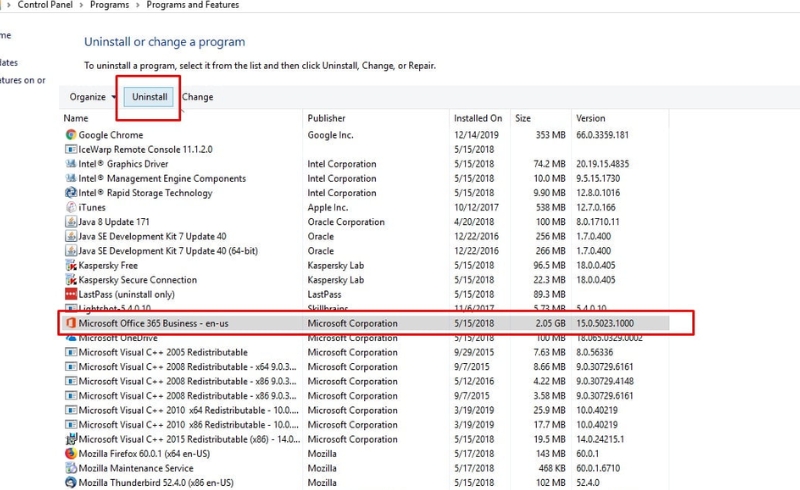Select Kaspersky Secure Connection entry
Screen dimensions: 800x490
coord(138,280)
